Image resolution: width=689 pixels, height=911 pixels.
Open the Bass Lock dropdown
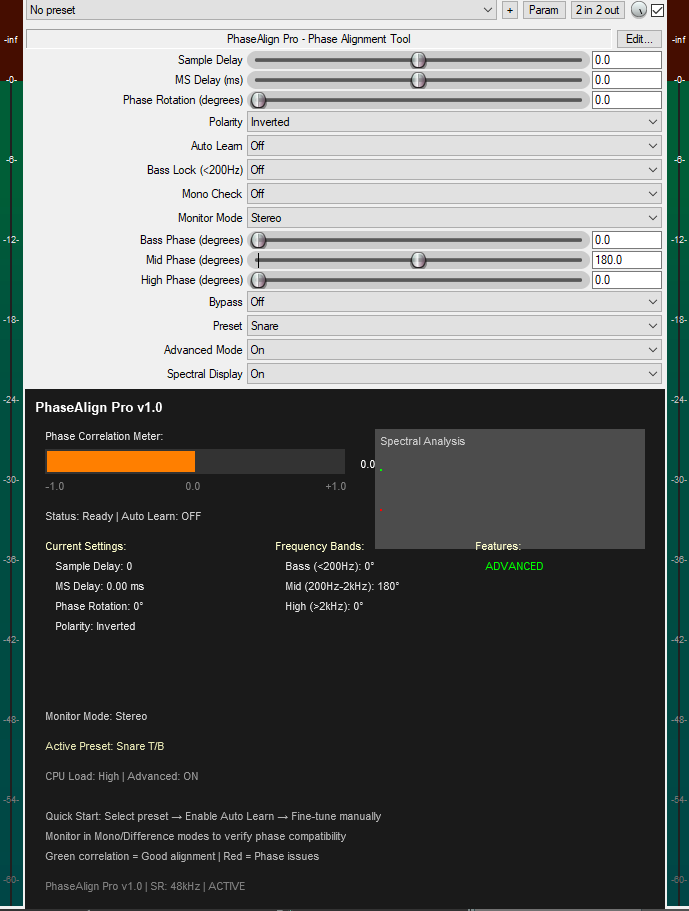coord(454,170)
